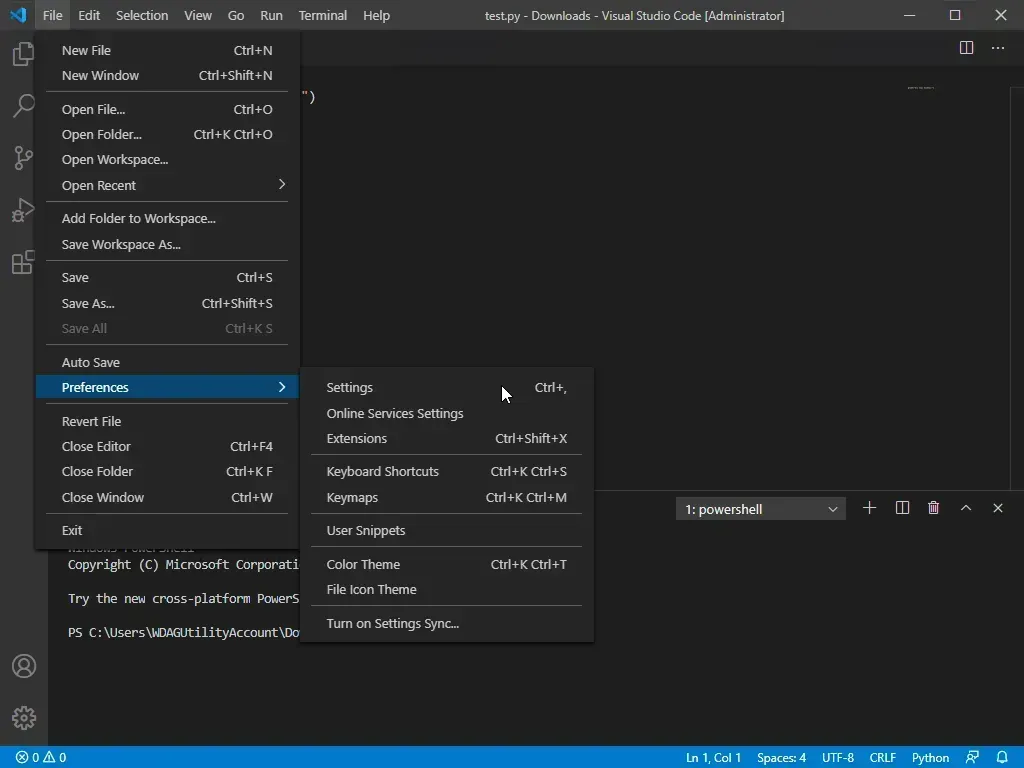Open the Extensions view icon in activity bar
The image size is (1024, 768).
point(24,263)
